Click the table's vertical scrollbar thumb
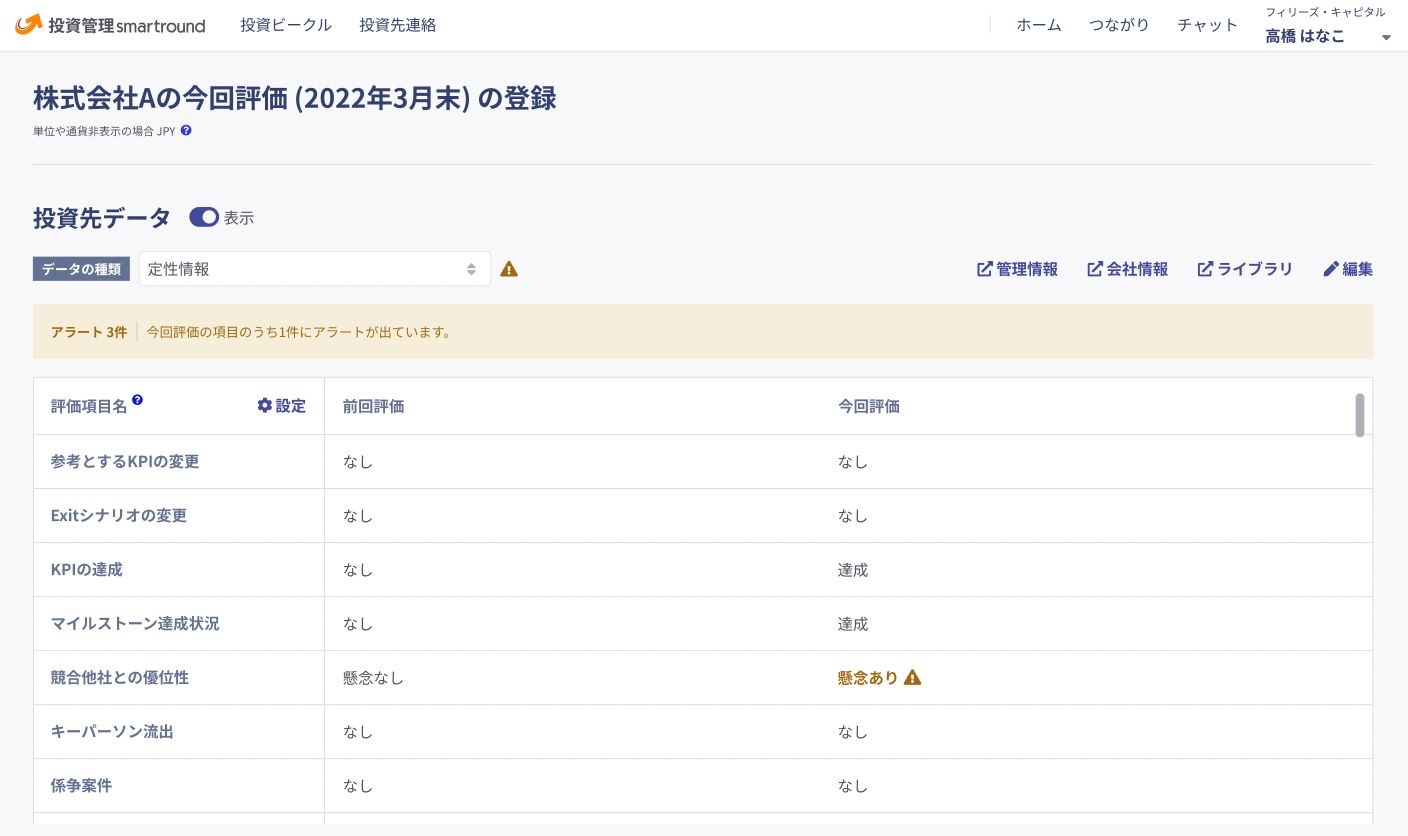The height and width of the screenshot is (836, 1408). point(1360,415)
